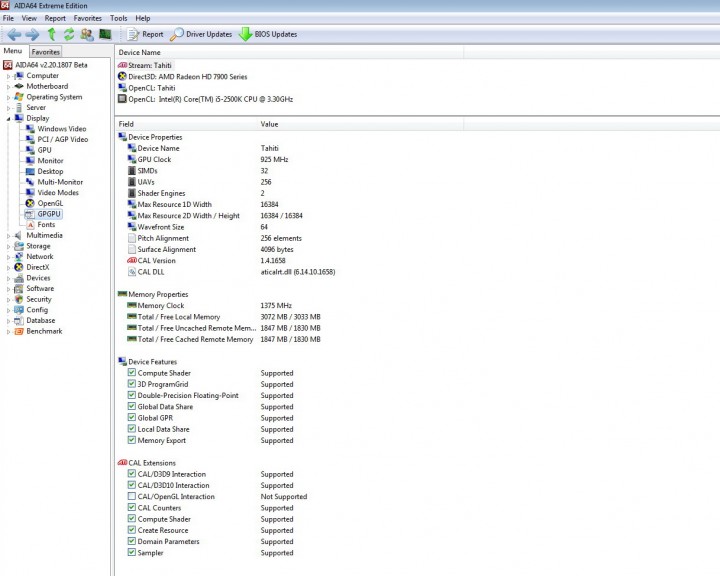
Task: Toggle the Double-Precision Floating-Point checkbox
Action: 132,395
